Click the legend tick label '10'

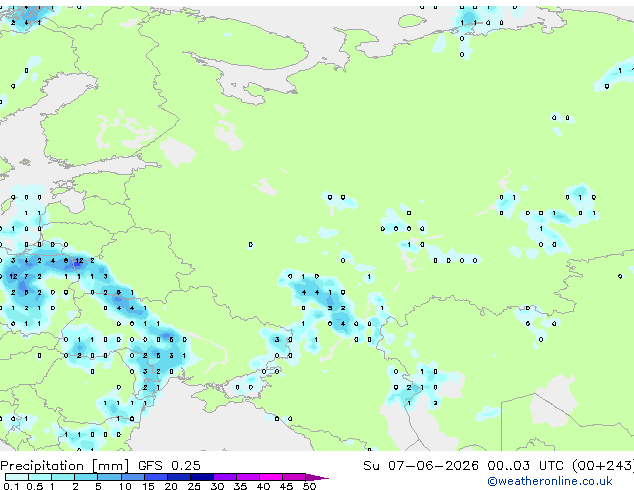[125, 486]
